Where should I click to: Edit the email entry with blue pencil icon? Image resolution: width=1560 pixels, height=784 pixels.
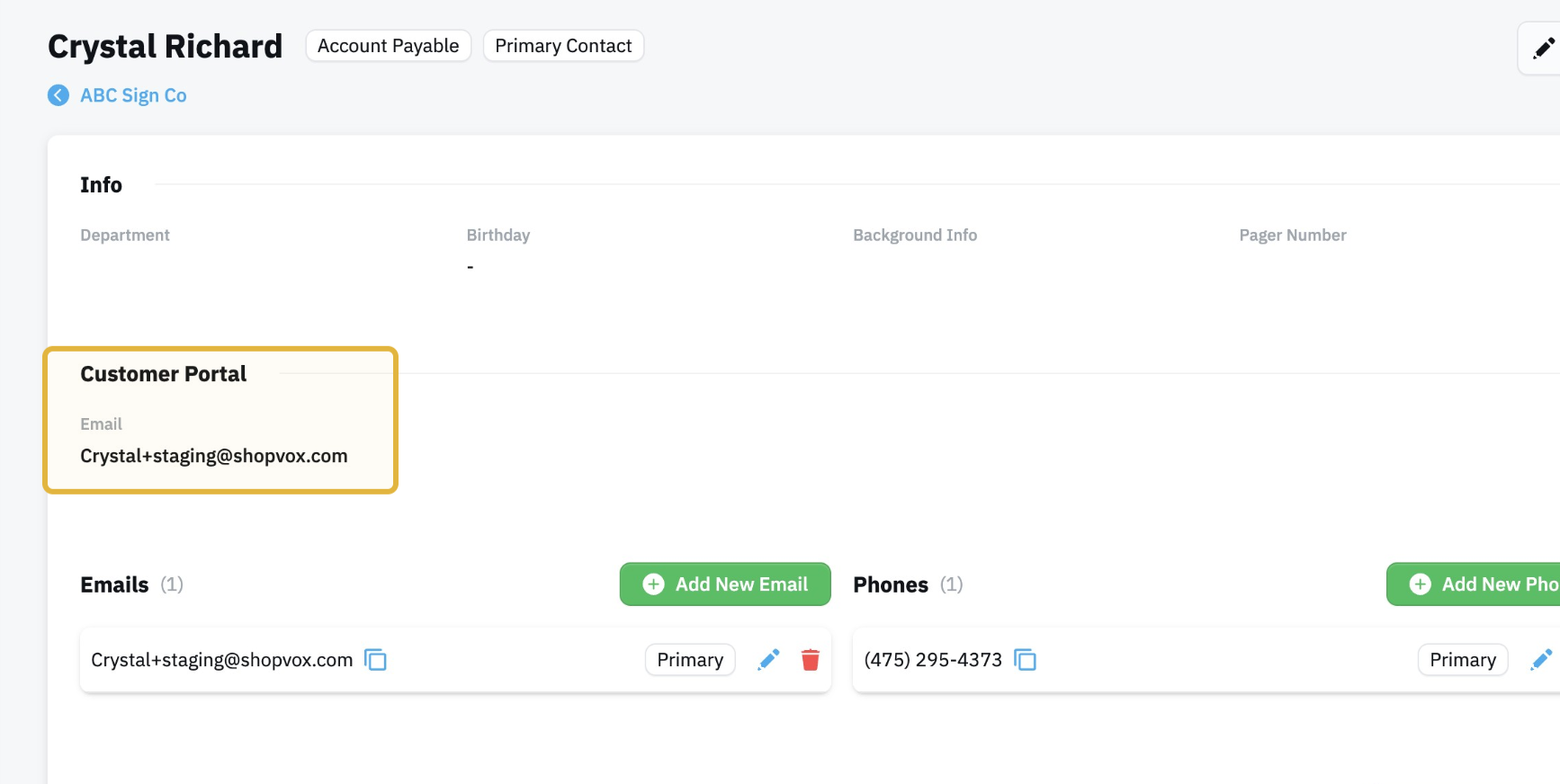pyautogui.click(x=768, y=660)
